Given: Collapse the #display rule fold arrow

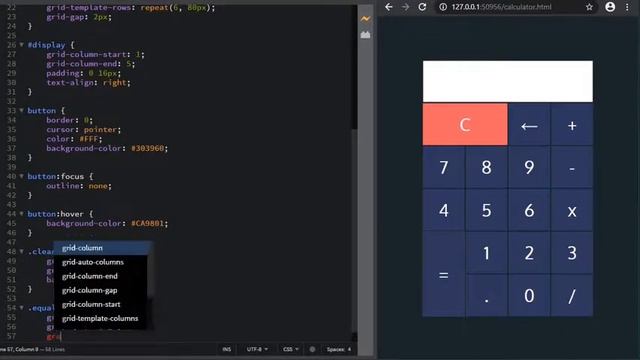Looking at the screenshot, I should [x=22, y=45].
